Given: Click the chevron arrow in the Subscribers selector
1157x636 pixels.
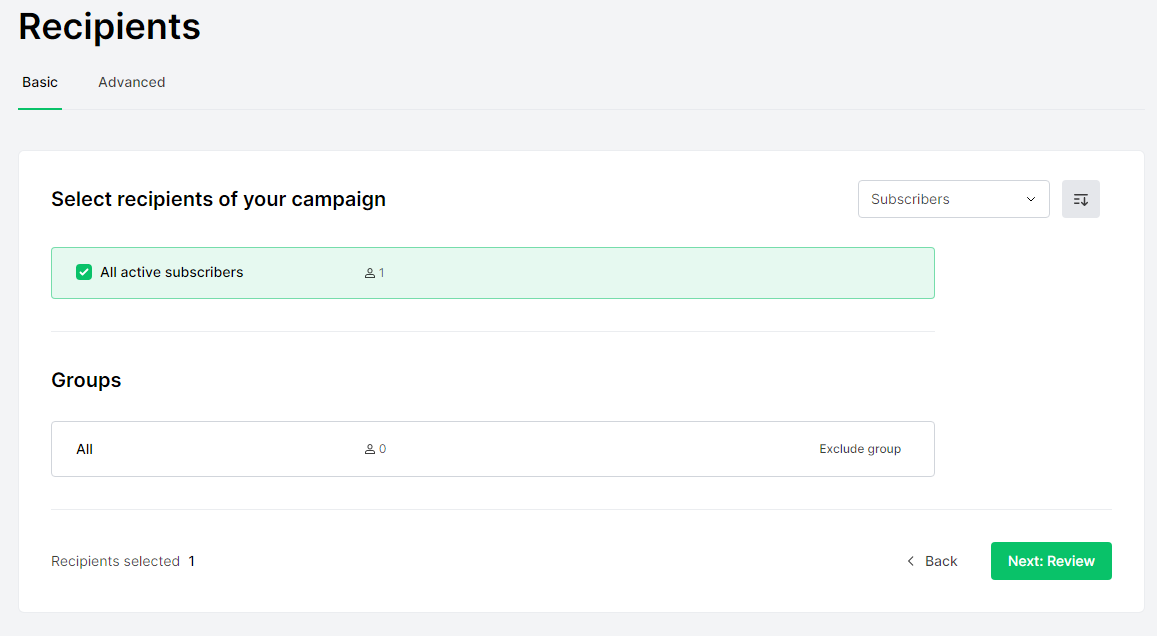Looking at the screenshot, I should tap(1031, 199).
